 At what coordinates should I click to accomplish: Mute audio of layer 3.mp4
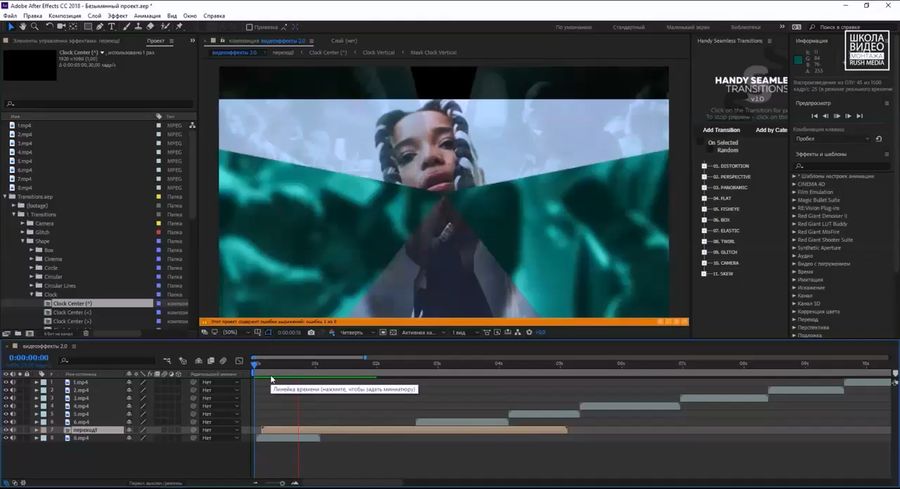13,398
